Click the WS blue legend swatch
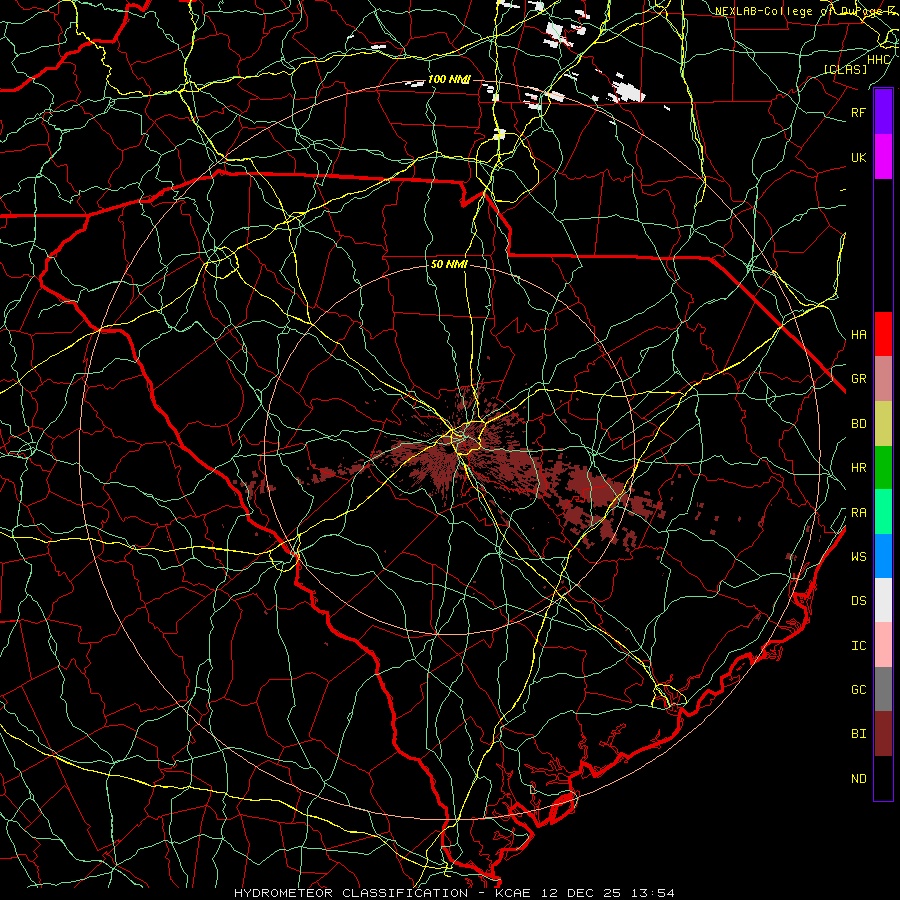The width and height of the screenshot is (900, 900). pyautogui.click(x=883, y=556)
